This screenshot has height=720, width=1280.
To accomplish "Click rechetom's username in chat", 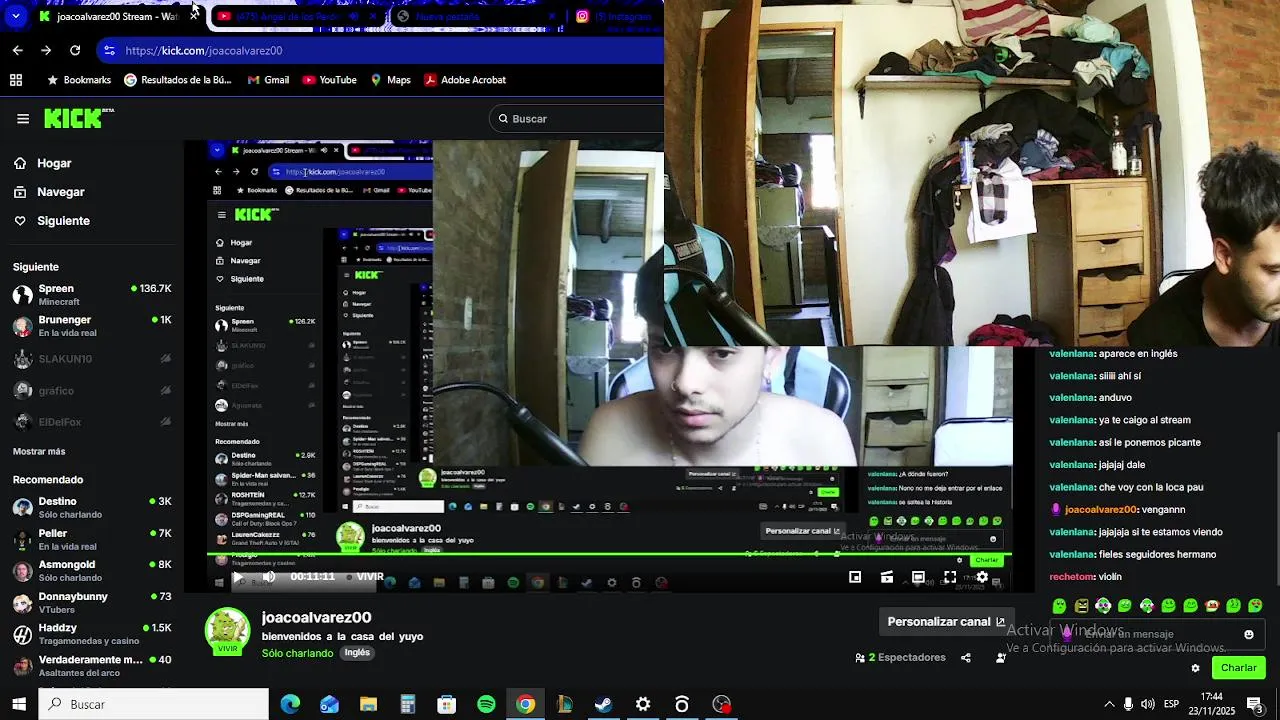I will coord(1071,577).
